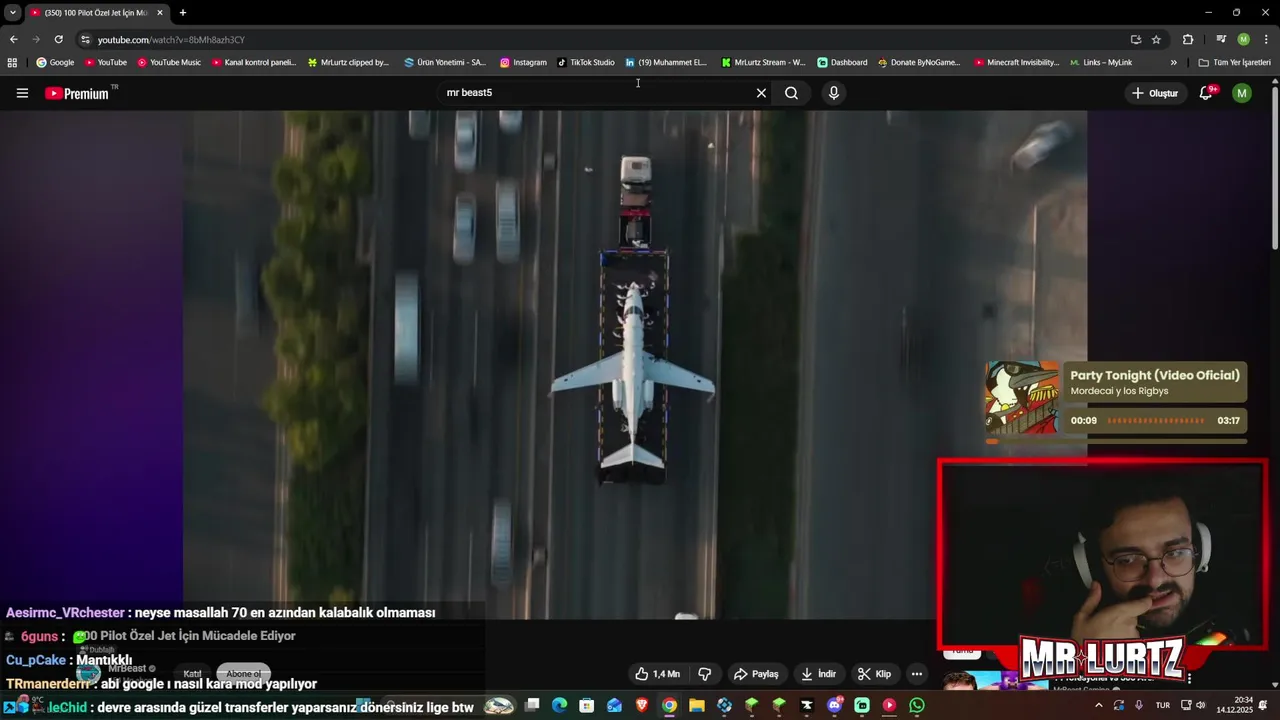Open YouTube notifications bell
The width and height of the screenshot is (1280, 720).
tap(1206, 93)
